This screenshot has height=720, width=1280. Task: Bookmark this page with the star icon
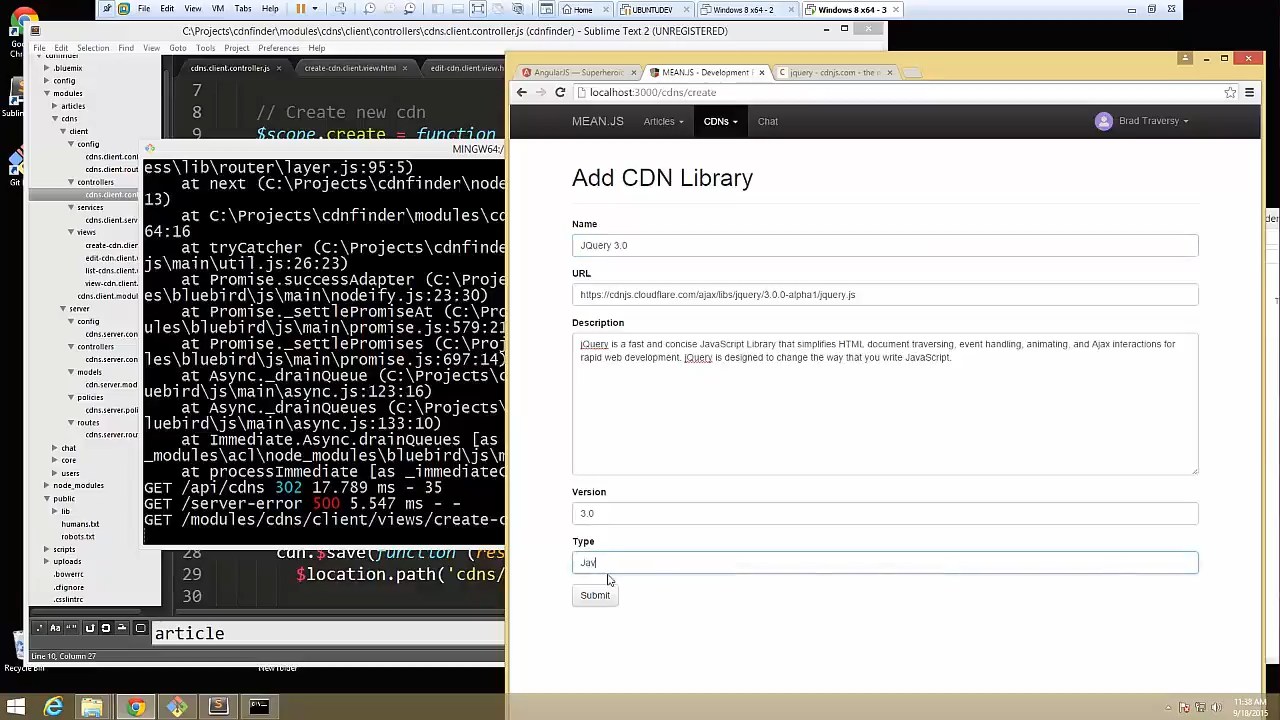(x=1230, y=92)
